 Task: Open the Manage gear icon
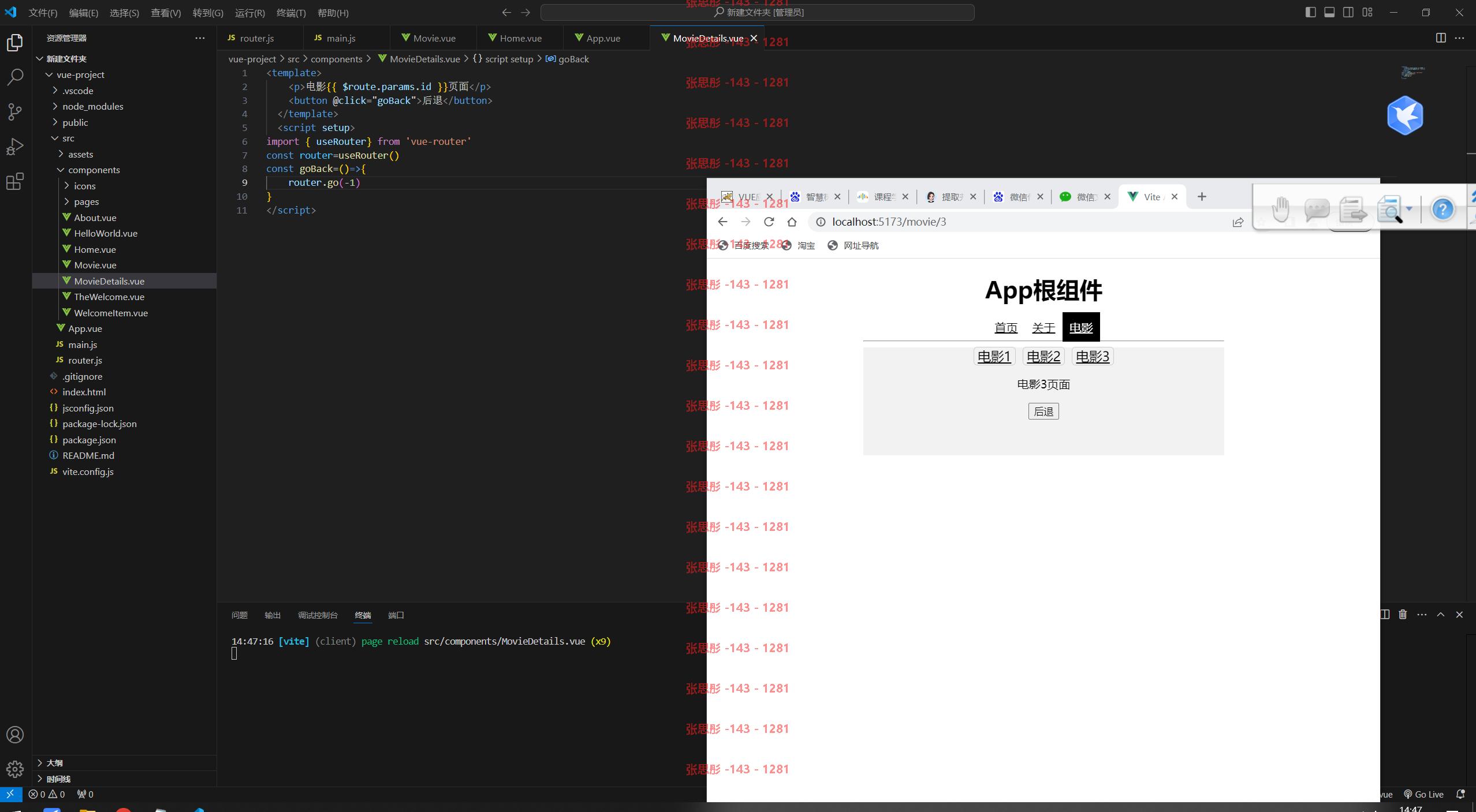coord(15,769)
